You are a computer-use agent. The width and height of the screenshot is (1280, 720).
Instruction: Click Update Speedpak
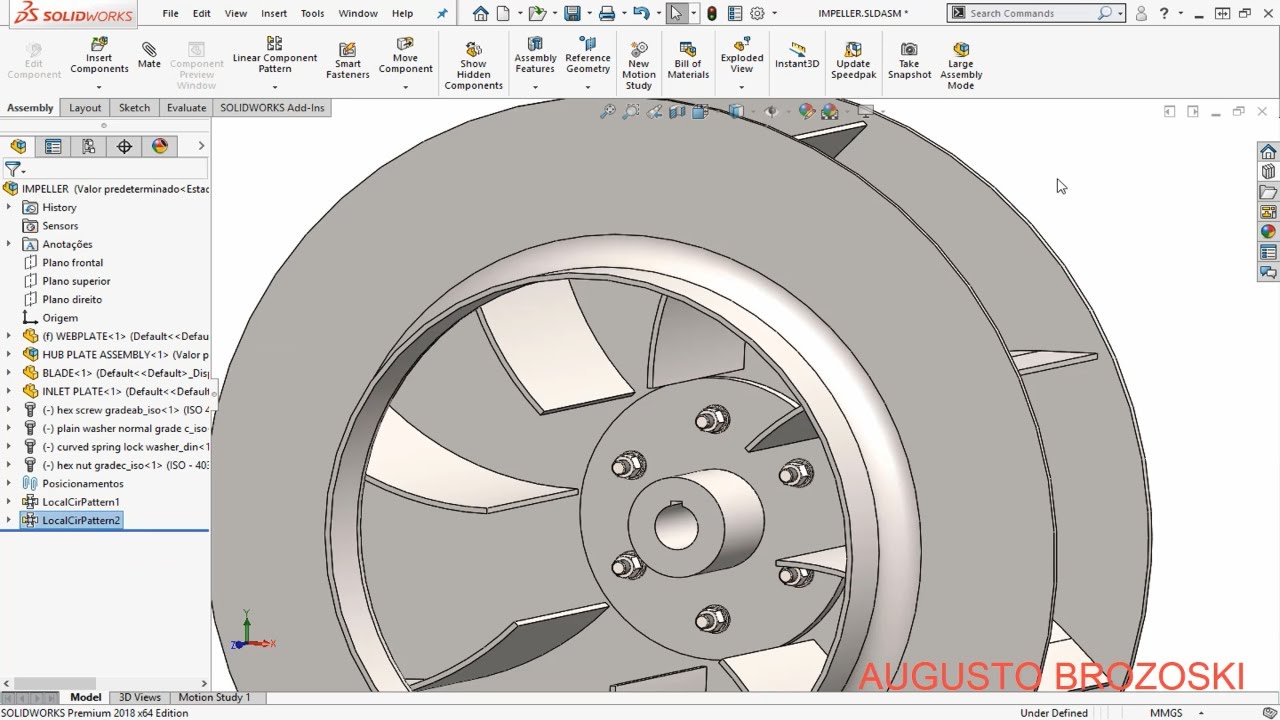853,61
